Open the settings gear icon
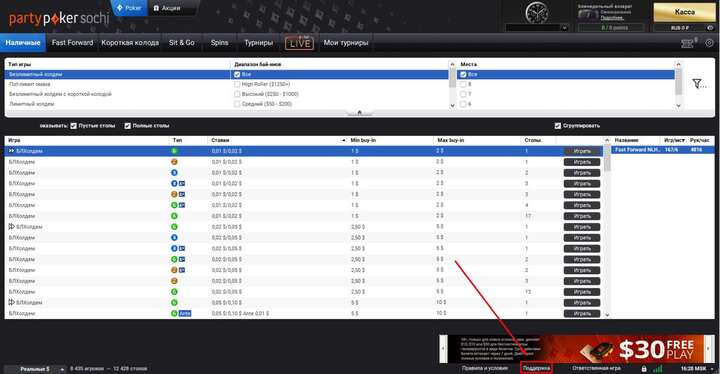 pyautogui.click(x=709, y=43)
